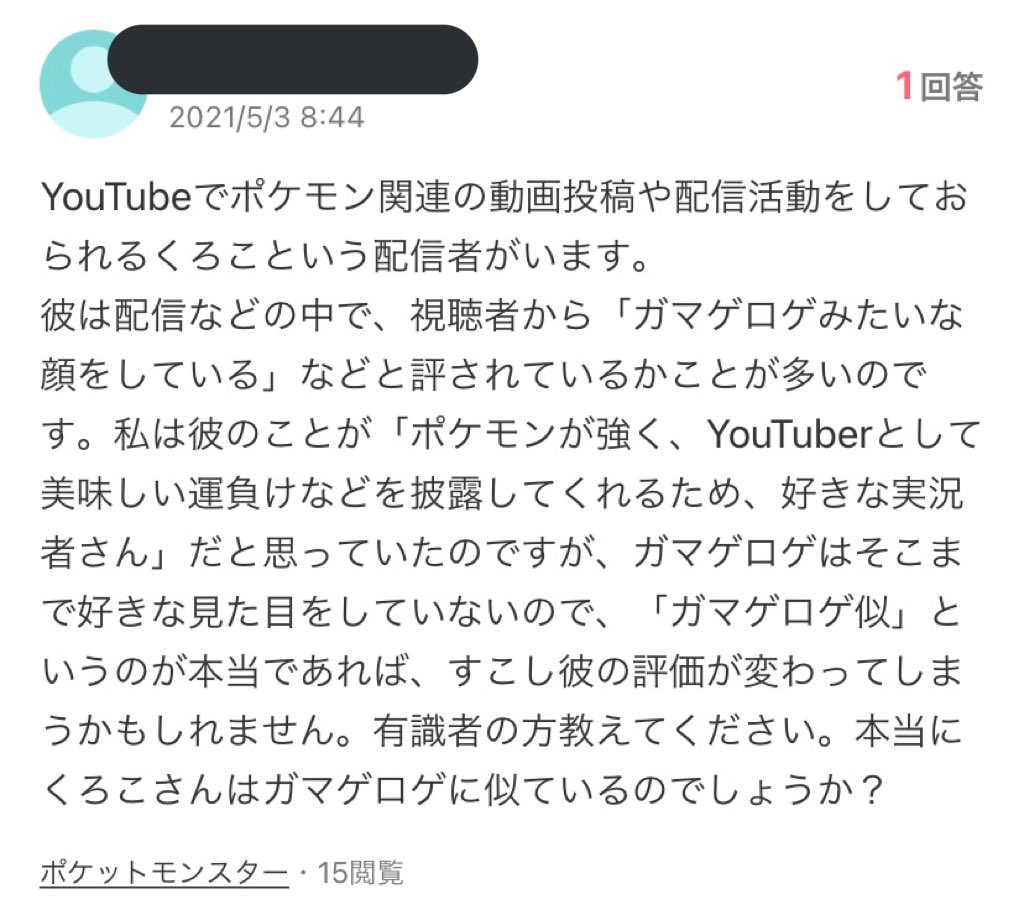Click the word YouTube starting the question

pos(116,197)
